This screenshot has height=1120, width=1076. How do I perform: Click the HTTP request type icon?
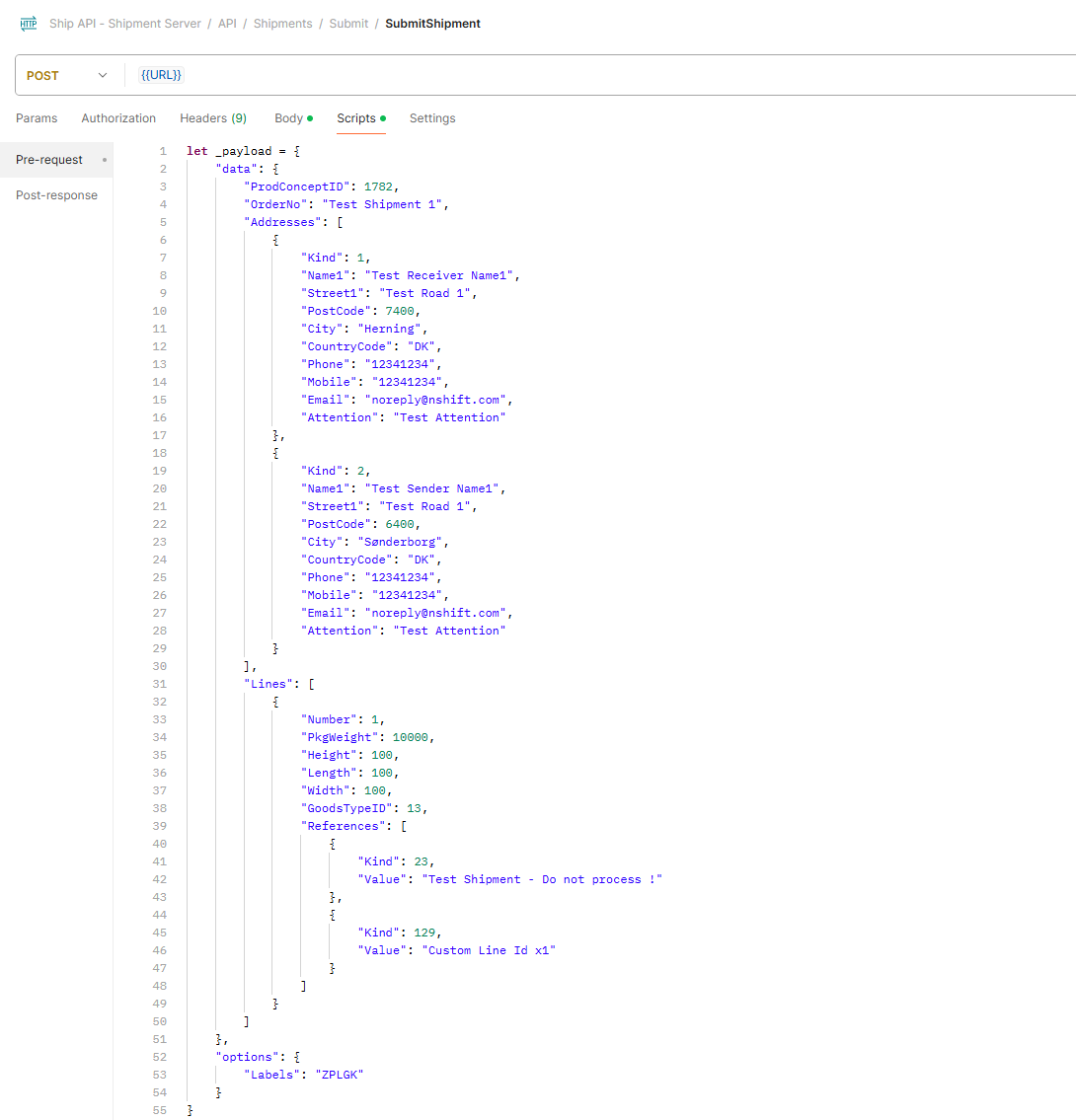(29, 24)
